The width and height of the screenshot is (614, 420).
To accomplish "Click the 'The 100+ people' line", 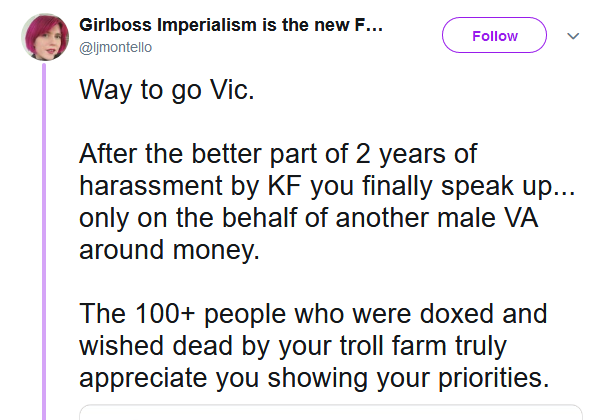I will 313,314.
